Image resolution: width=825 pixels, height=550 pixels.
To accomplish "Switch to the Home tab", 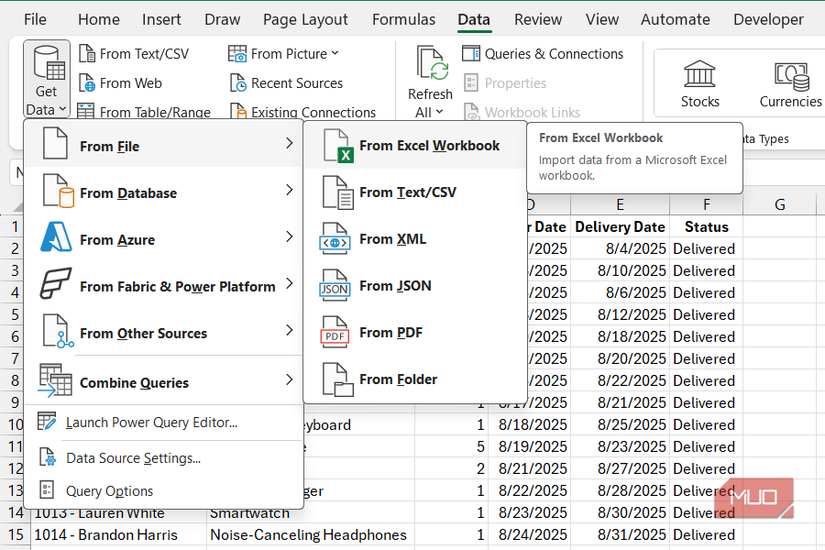I will coord(99,19).
